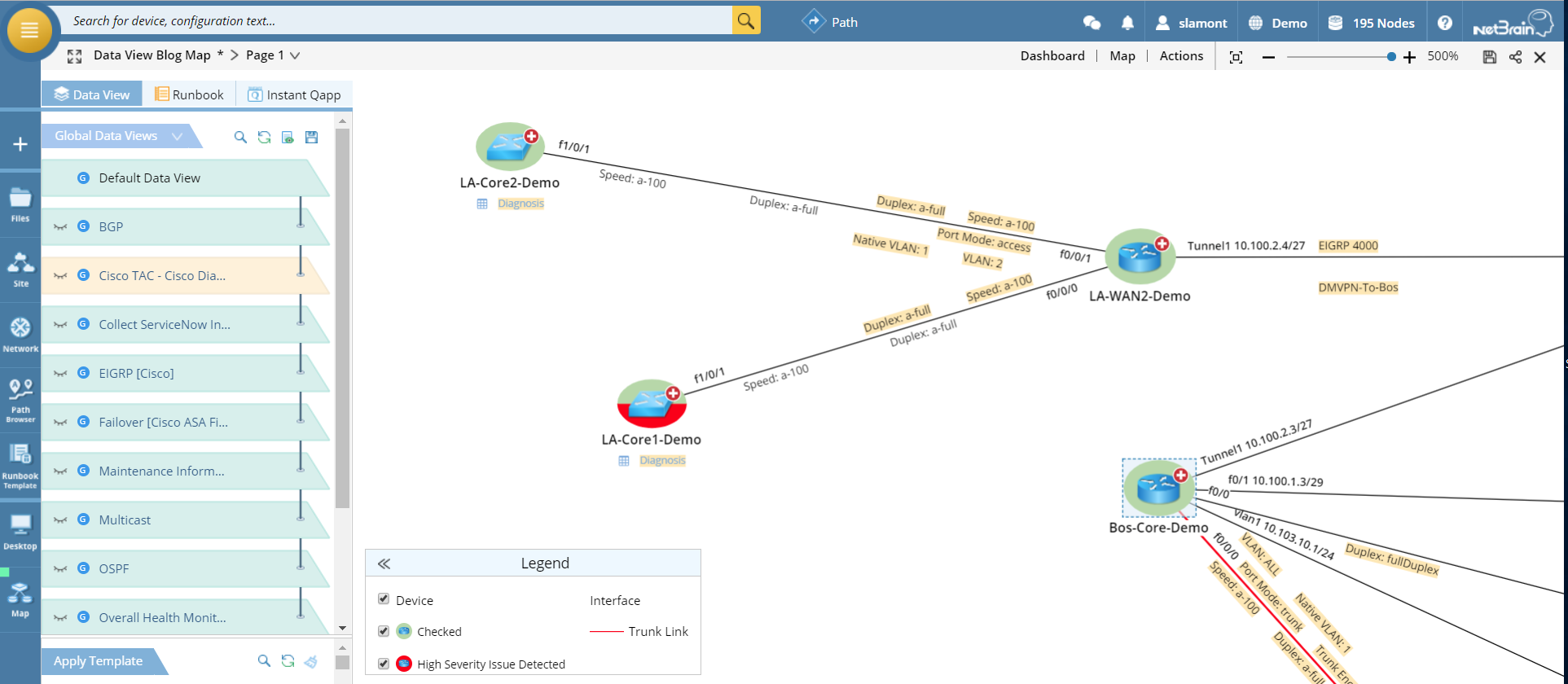
Task: Open Path Browser in the sidebar
Action: [20, 401]
